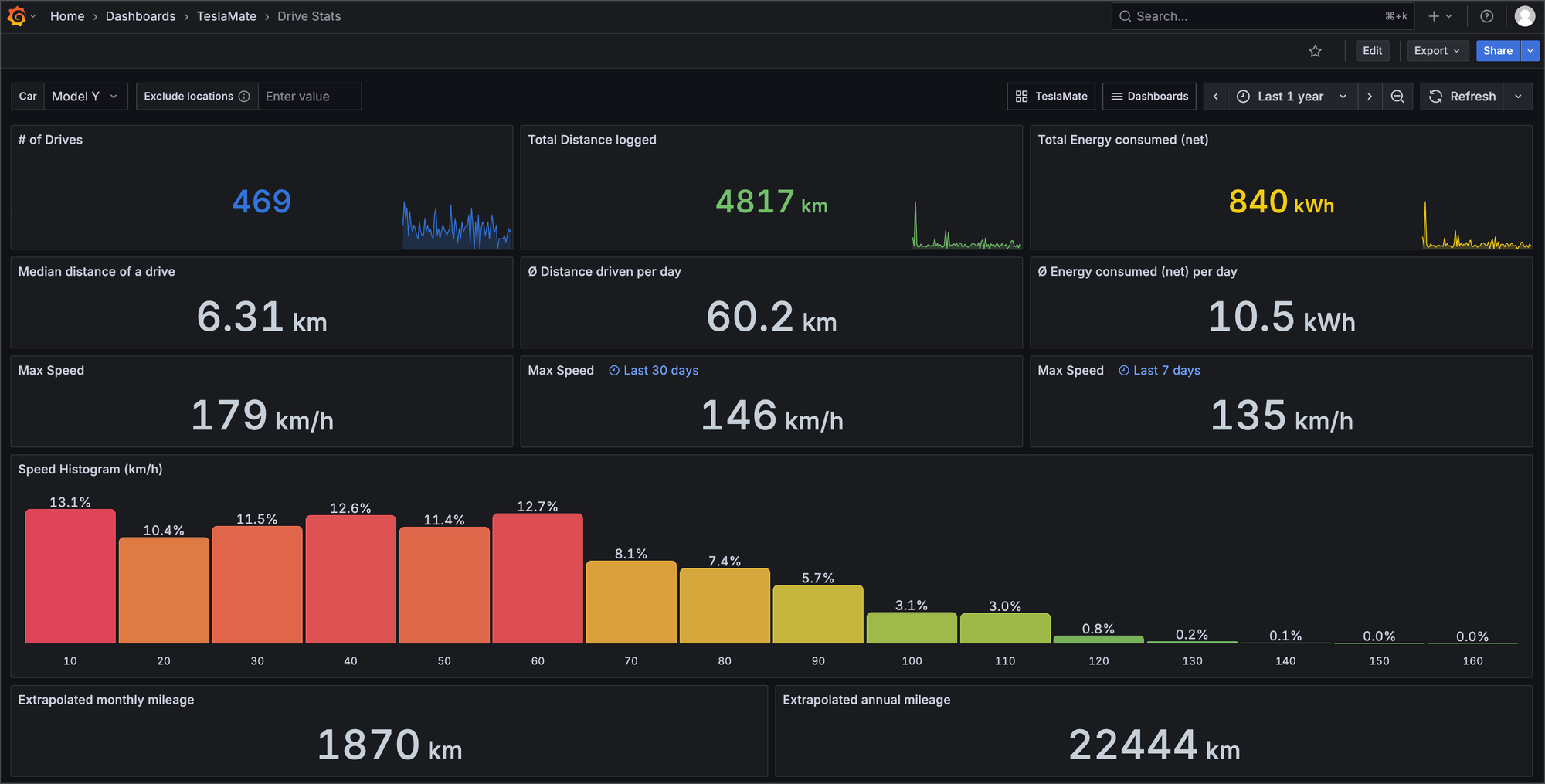Go to Dashboards in the breadcrumb
The height and width of the screenshot is (784, 1545).
click(141, 16)
